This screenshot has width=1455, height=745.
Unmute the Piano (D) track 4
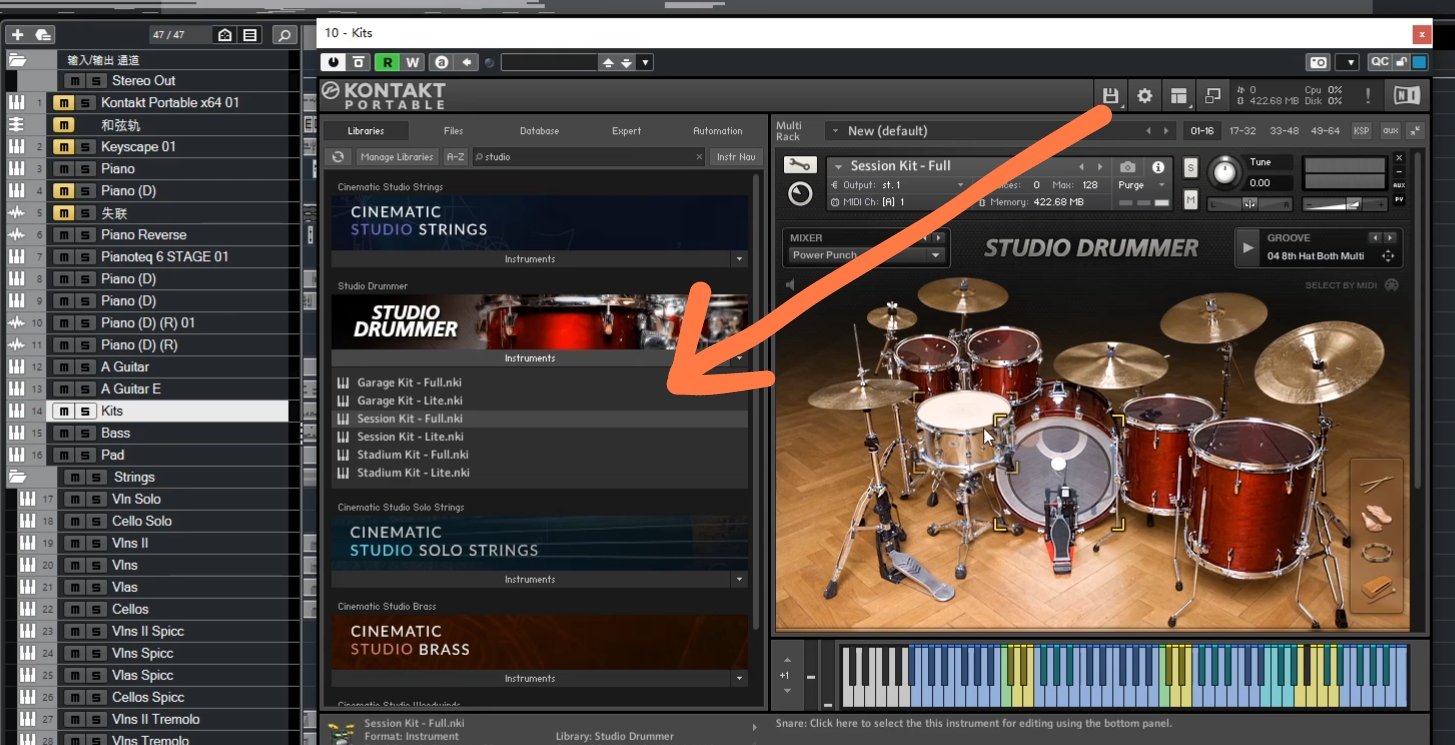coord(62,191)
